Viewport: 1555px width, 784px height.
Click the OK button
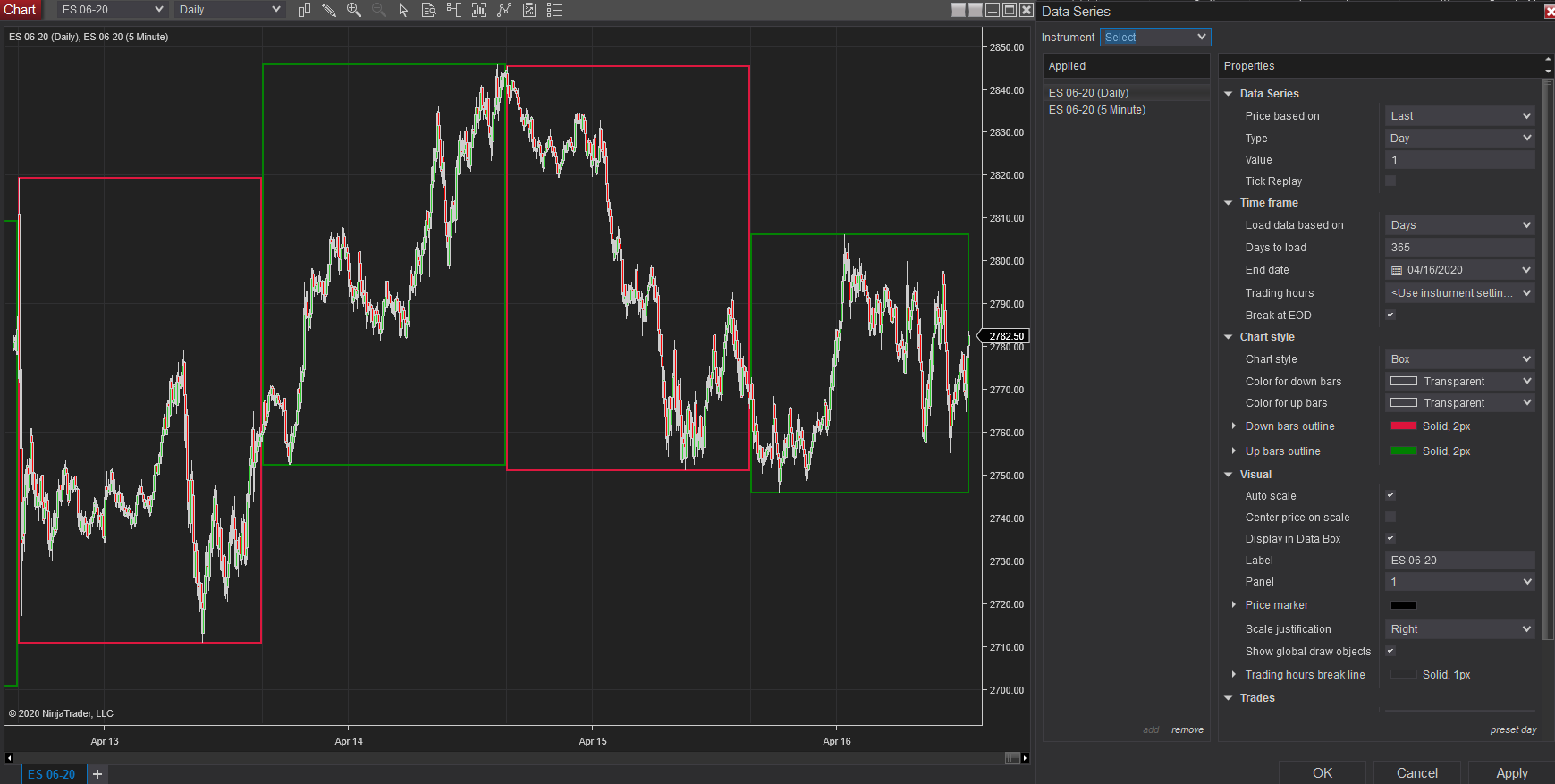pyautogui.click(x=1323, y=773)
